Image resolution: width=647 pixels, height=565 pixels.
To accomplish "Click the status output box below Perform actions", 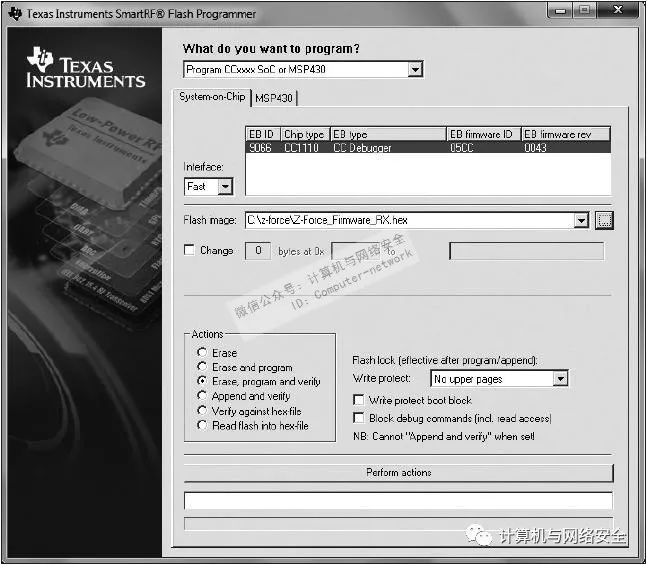I will (x=398, y=501).
